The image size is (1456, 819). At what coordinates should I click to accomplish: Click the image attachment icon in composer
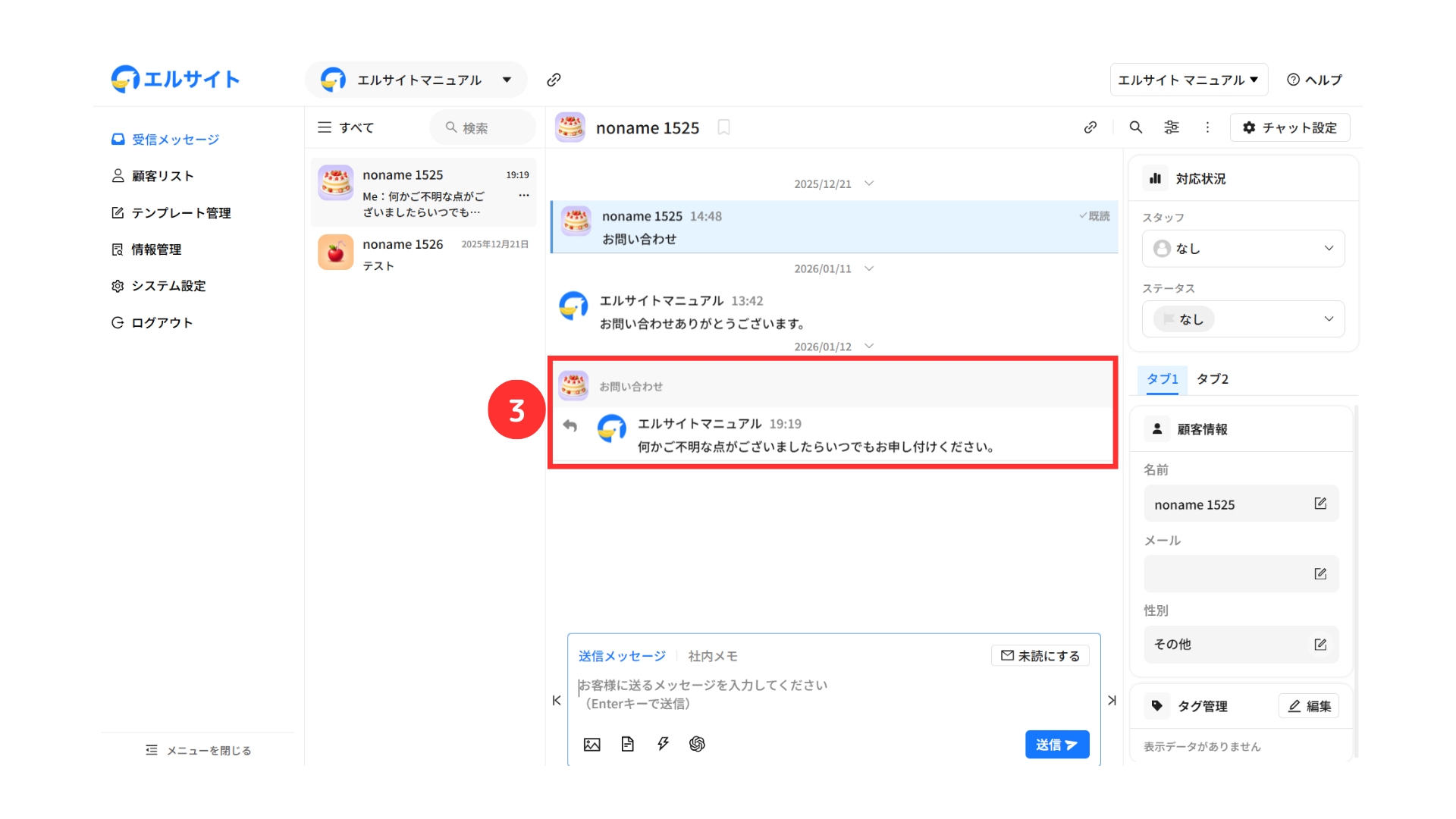point(591,745)
